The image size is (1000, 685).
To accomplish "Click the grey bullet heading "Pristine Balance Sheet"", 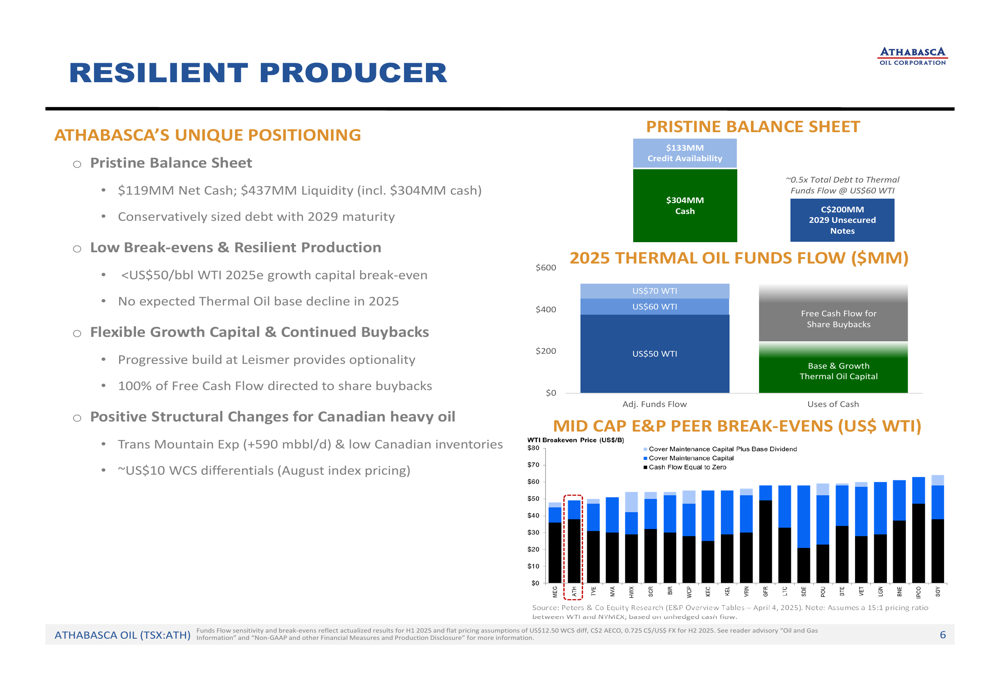I will (x=171, y=163).
